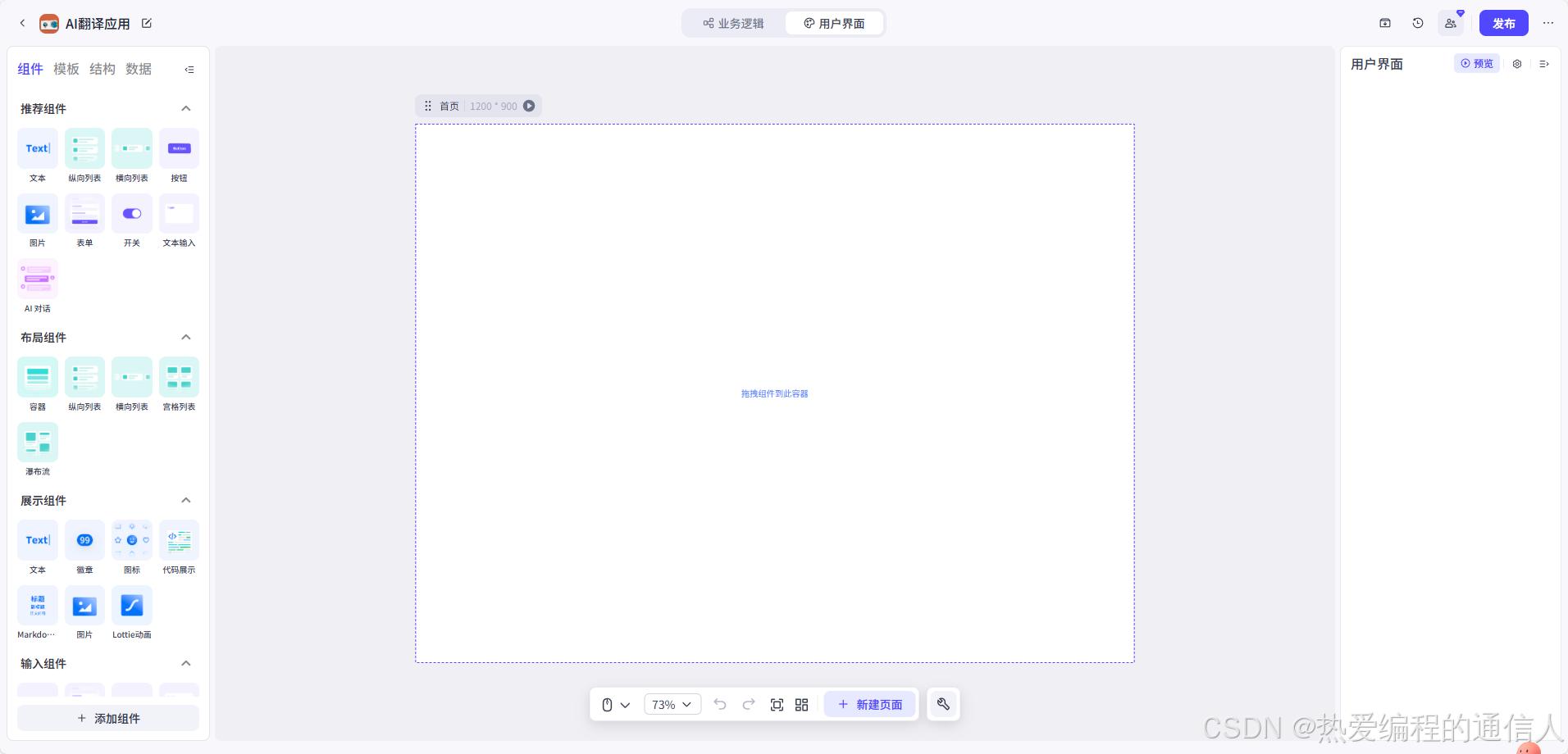Edit the AI翻译应用 app name
This screenshot has height=754, width=1568.
(147, 23)
